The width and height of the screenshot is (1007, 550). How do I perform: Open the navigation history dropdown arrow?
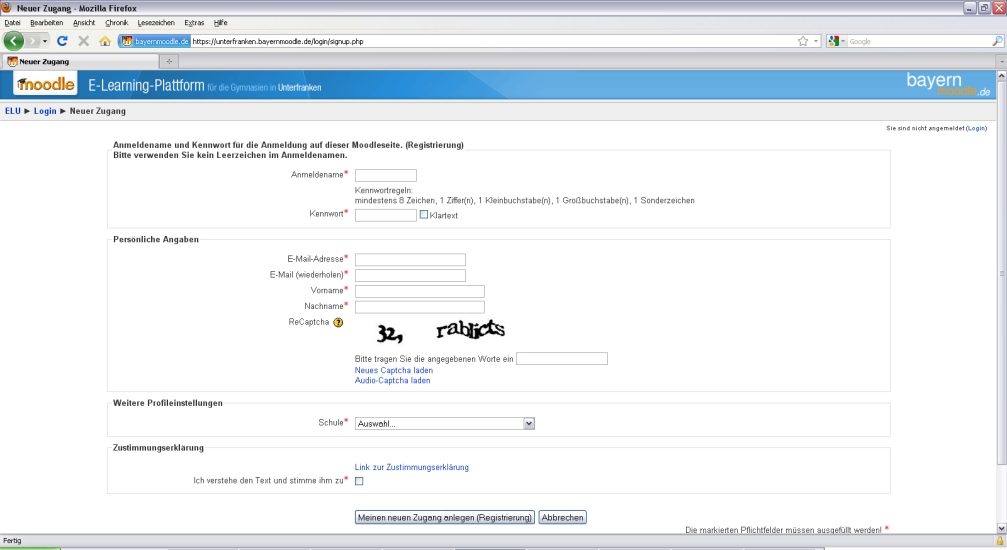point(44,41)
